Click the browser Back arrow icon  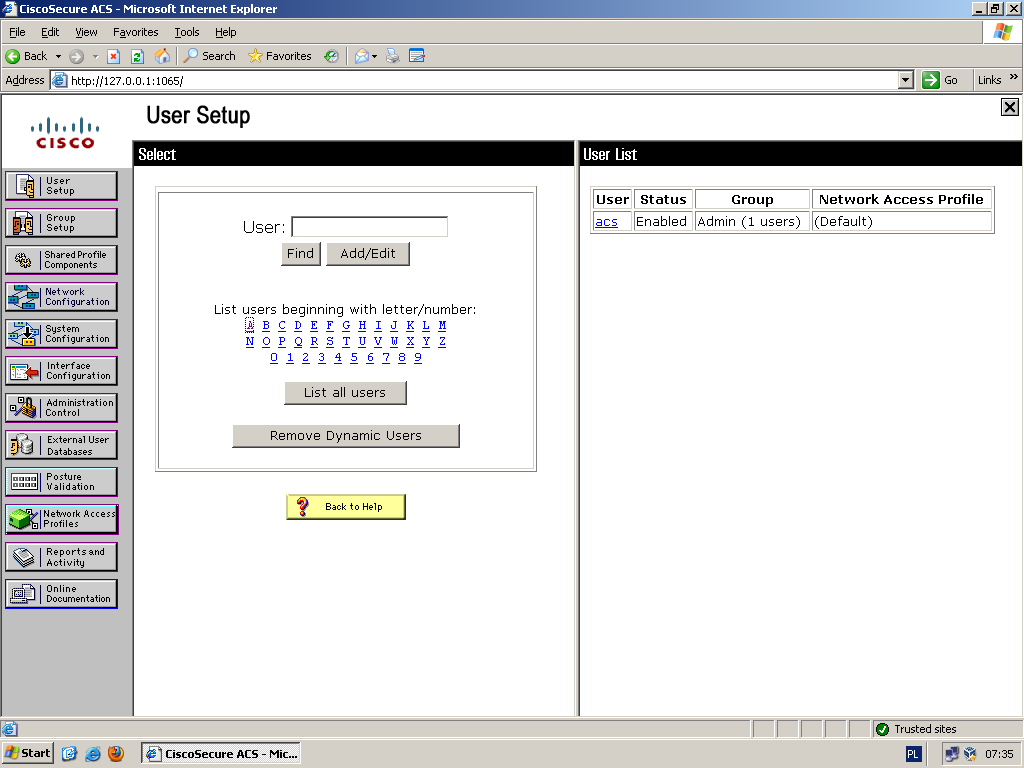12,56
